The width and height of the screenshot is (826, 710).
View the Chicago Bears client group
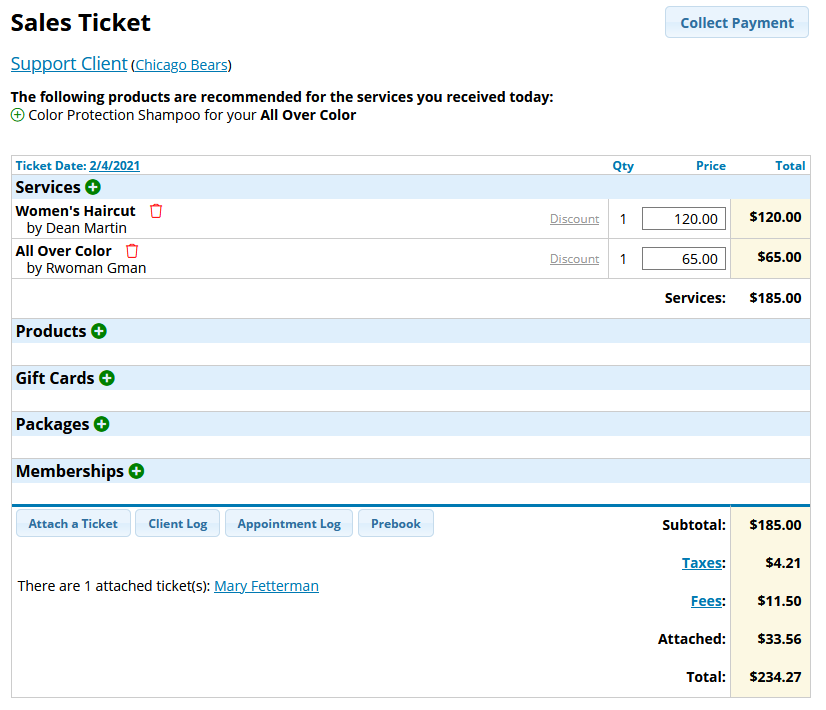point(181,64)
